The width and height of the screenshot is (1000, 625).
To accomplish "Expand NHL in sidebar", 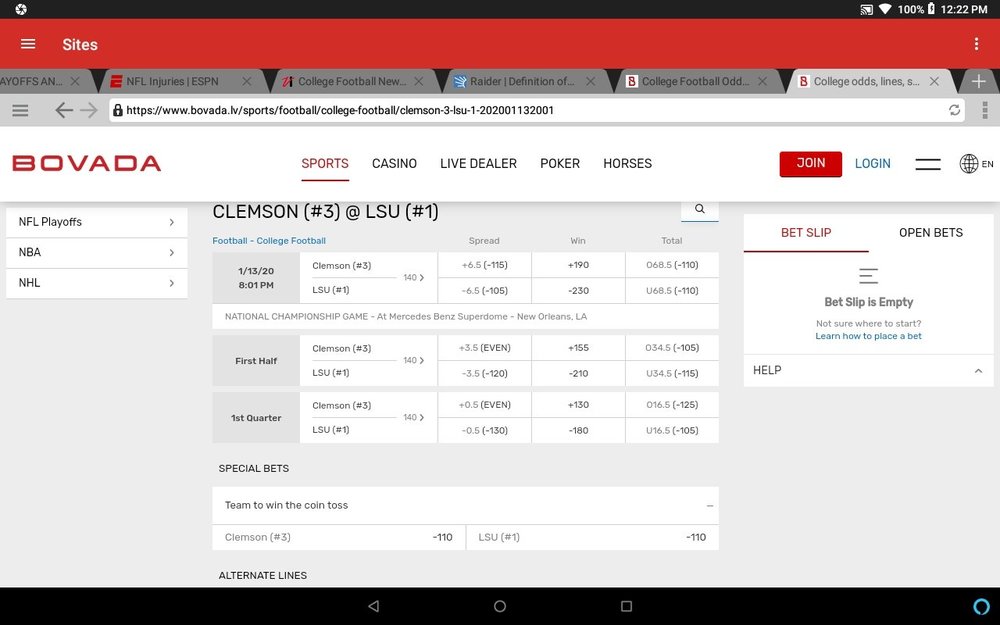I will [97, 283].
